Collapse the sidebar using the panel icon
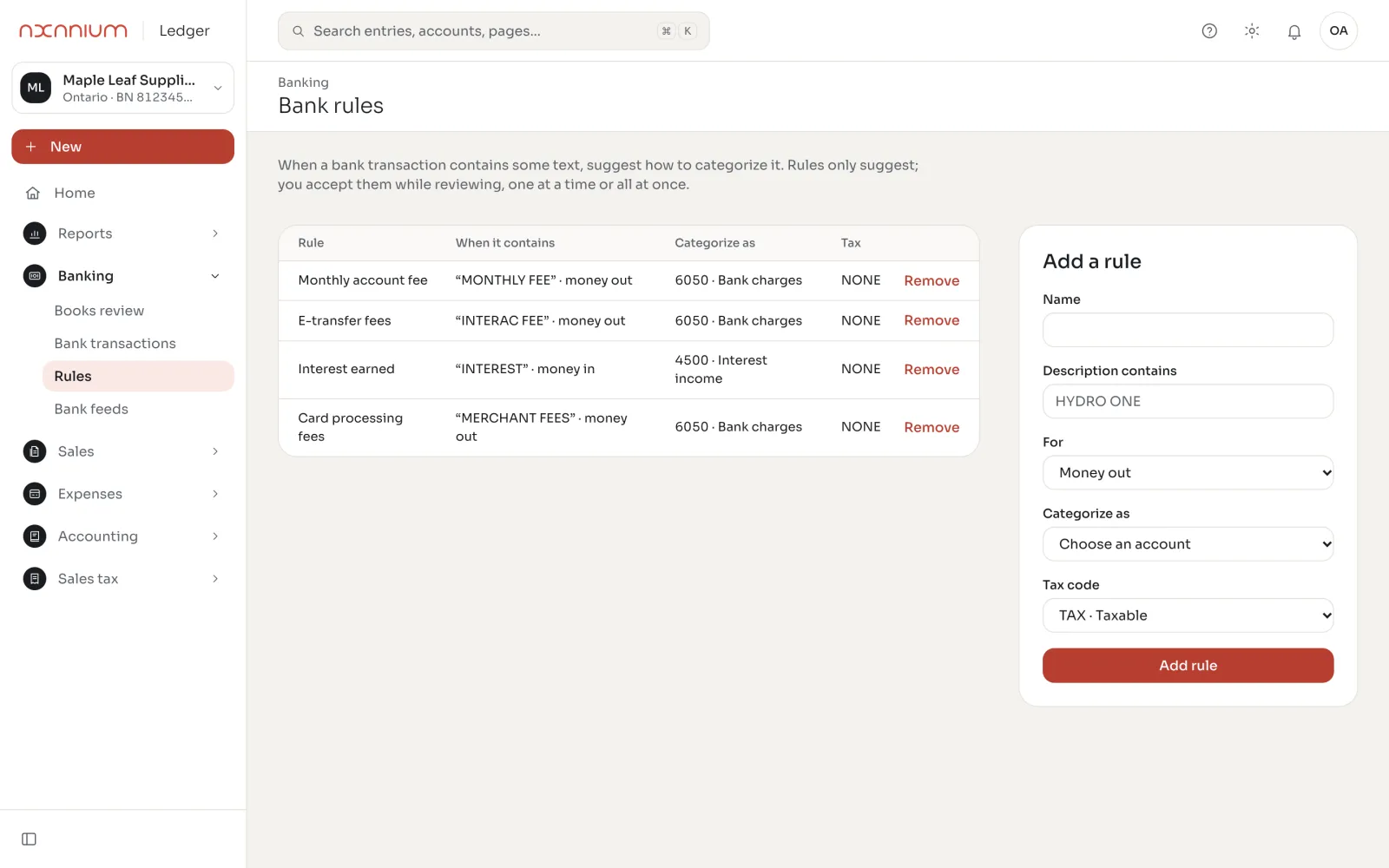The height and width of the screenshot is (868, 1389). point(29,839)
